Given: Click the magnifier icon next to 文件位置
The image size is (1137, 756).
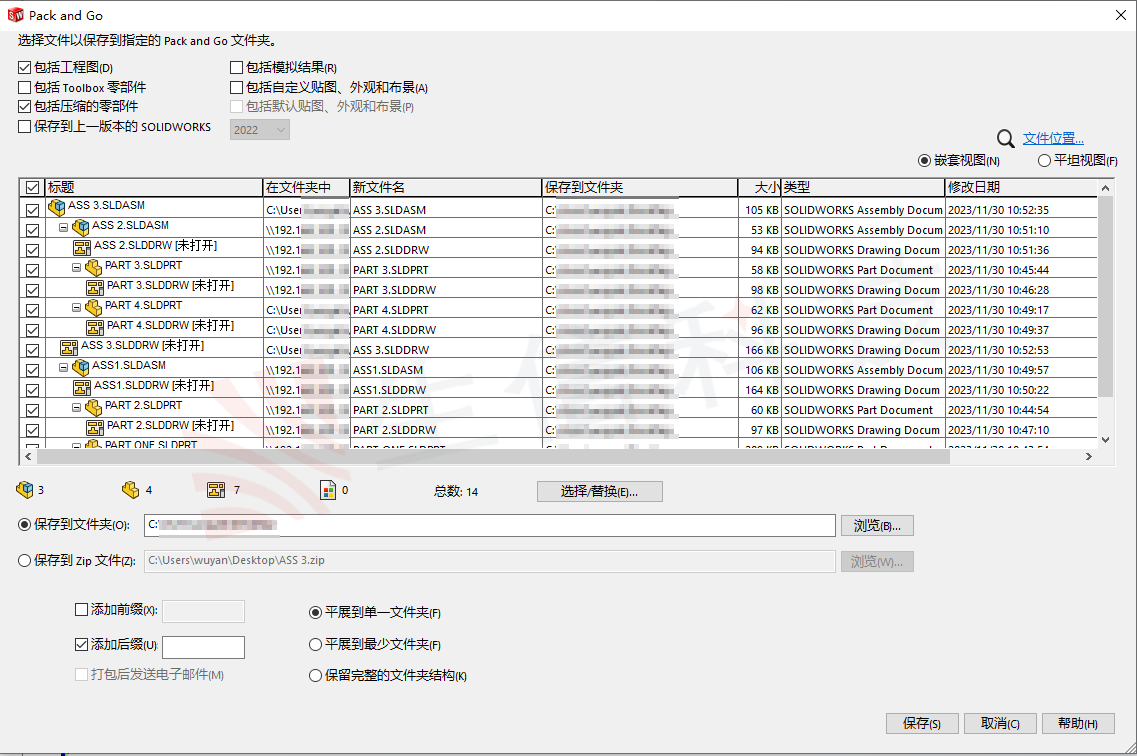Looking at the screenshot, I should [x=1006, y=138].
